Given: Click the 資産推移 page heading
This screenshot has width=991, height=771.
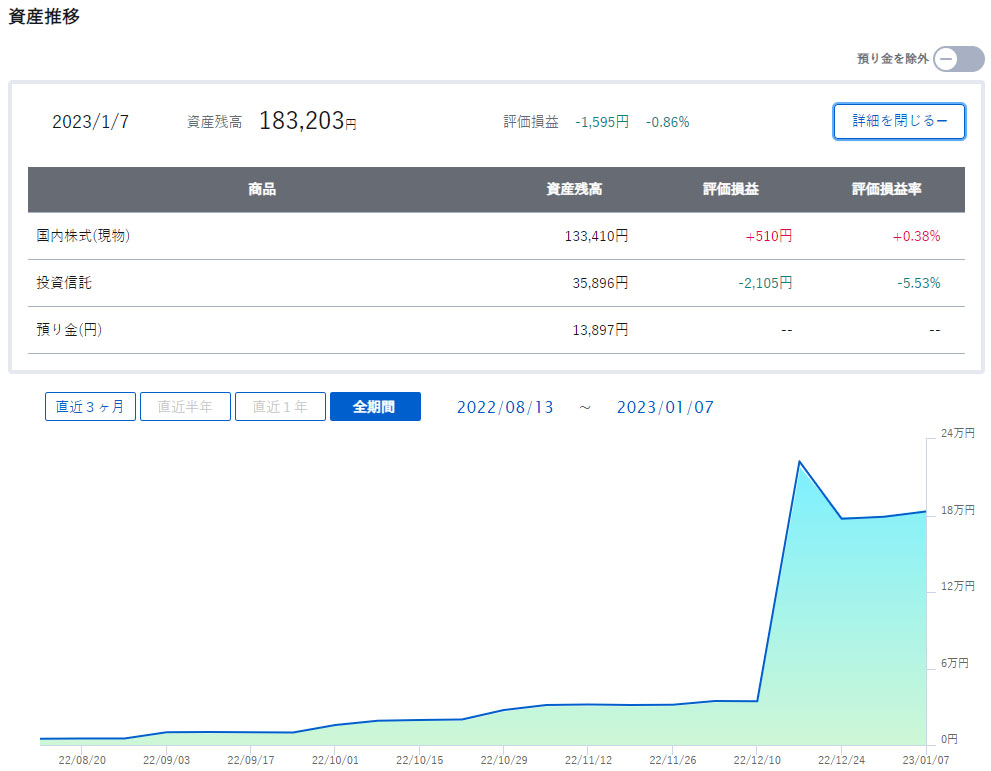Looking at the screenshot, I should 44,17.
